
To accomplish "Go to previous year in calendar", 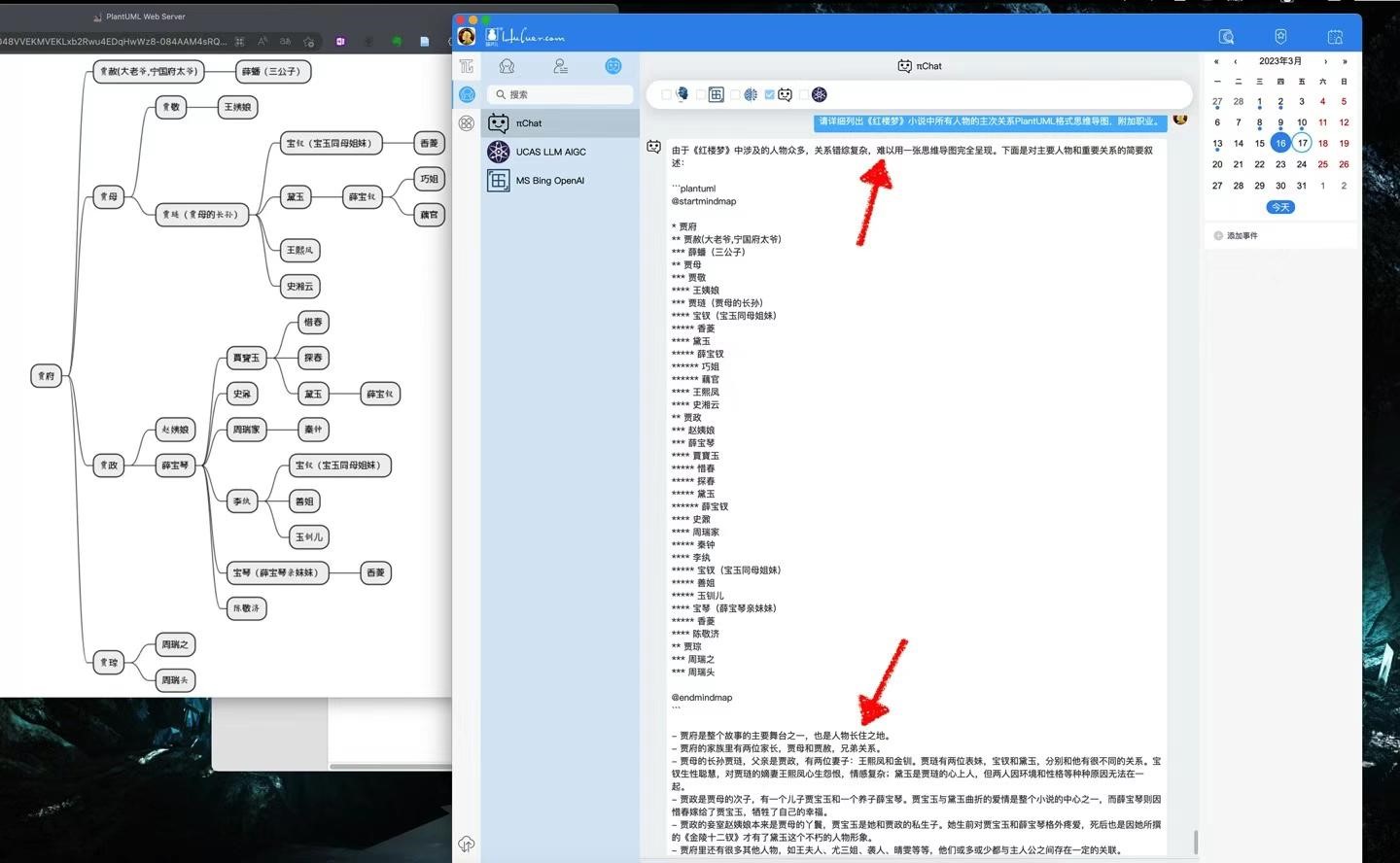I will tap(1216, 61).
